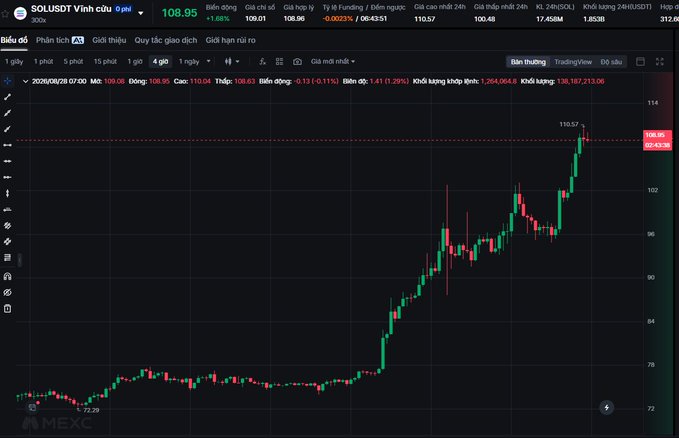Click the Khối lượng 24H(USDT) value 1.853B
Screen dimensions: 679x438
pos(594,19)
